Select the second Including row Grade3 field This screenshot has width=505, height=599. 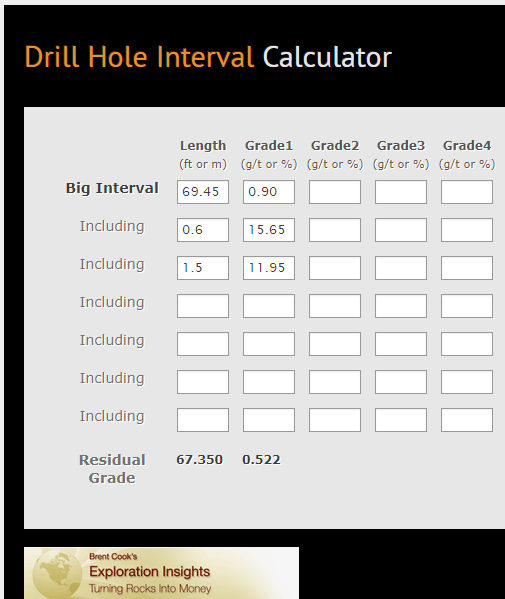click(401, 268)
